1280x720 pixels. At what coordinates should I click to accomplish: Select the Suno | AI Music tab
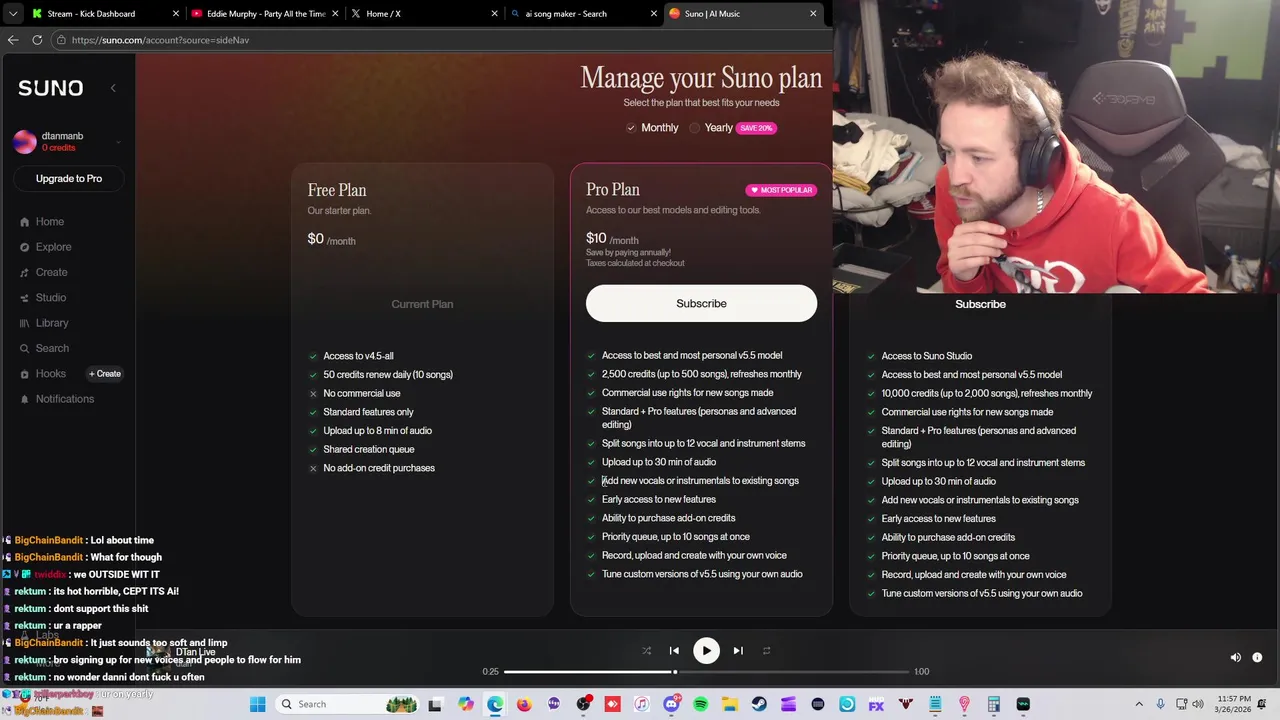pyautogui.click(x=741, y=14)
